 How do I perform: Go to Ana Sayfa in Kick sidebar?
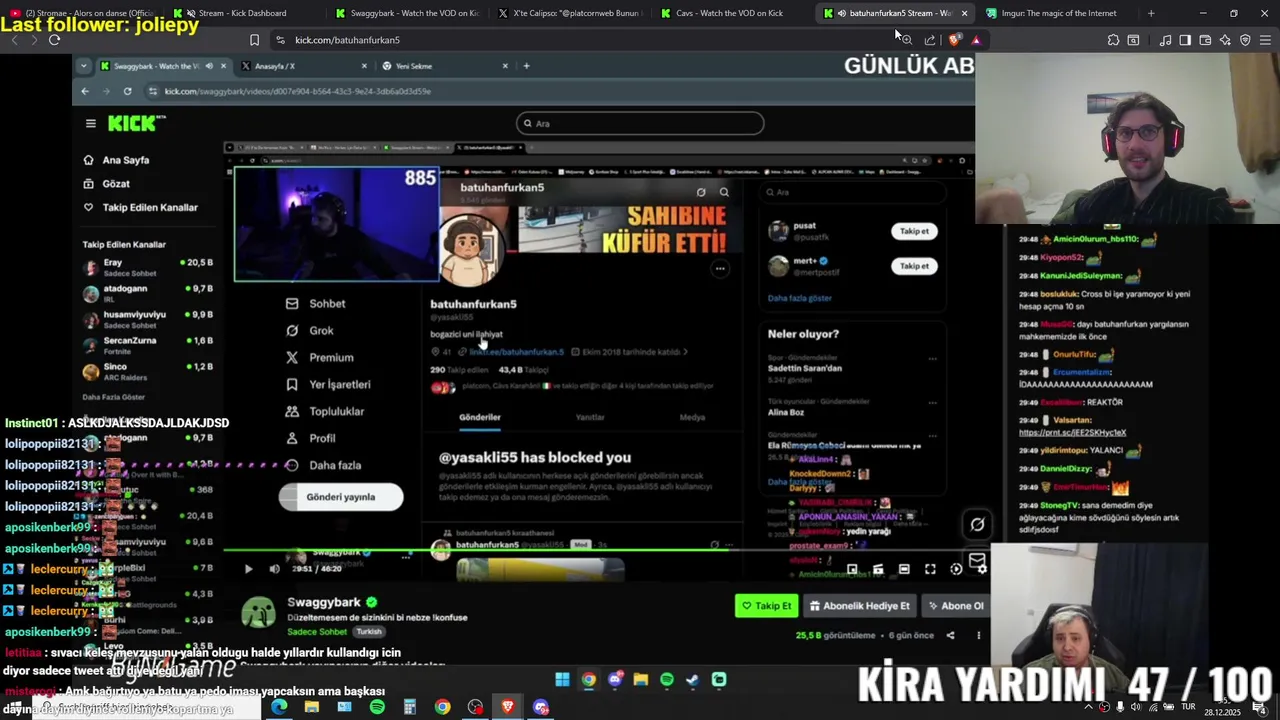(x=125, y=160)
